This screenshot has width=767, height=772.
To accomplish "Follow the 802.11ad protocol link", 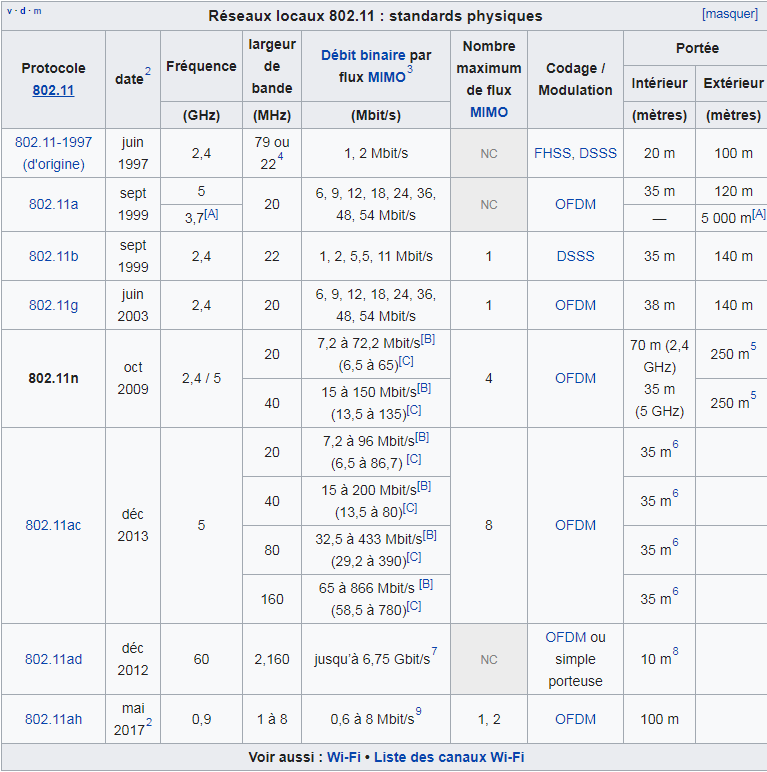I will (x=53, y=659).
